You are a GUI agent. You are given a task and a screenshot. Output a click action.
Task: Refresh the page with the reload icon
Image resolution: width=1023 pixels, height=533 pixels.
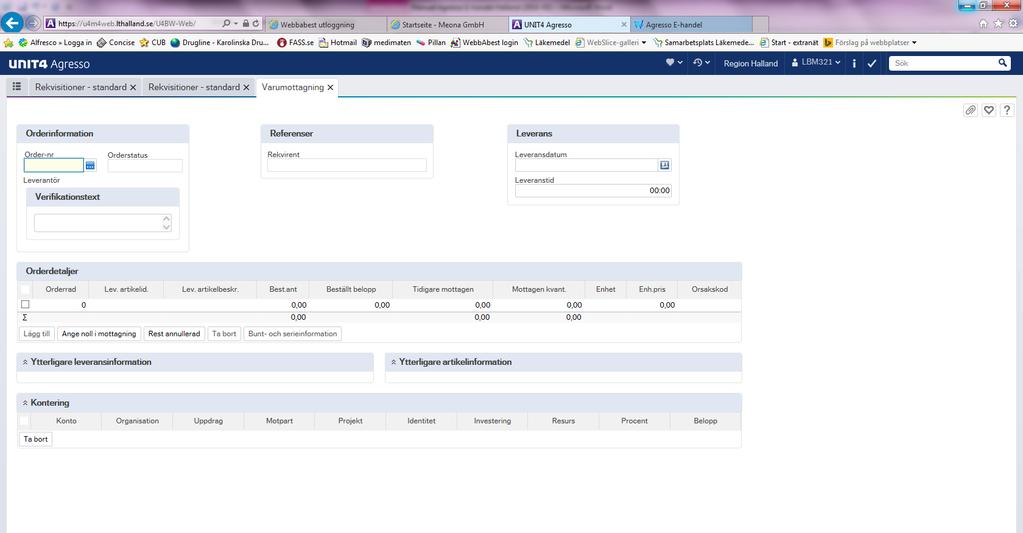click(256, 23)
